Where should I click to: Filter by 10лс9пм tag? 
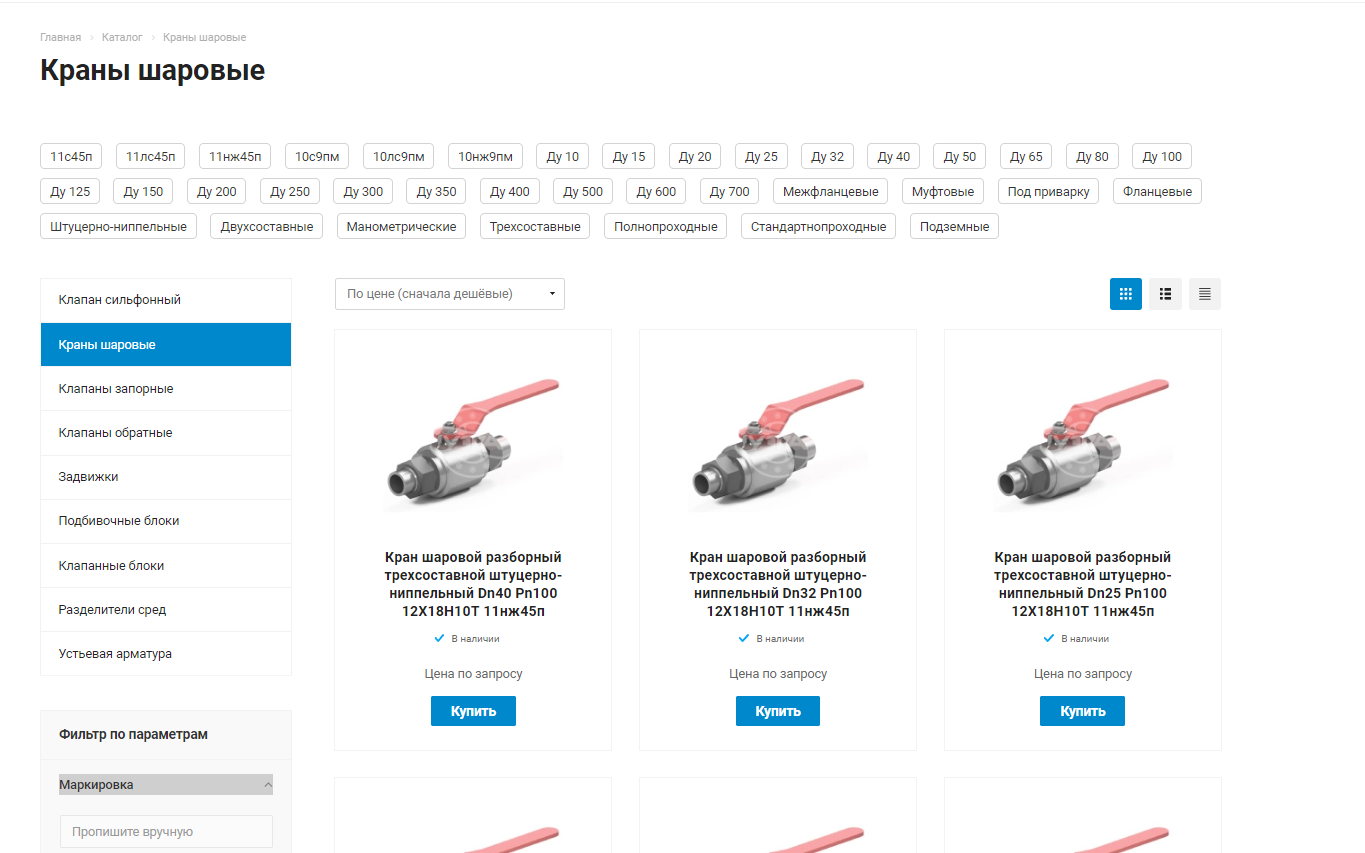tap(399, 156)
